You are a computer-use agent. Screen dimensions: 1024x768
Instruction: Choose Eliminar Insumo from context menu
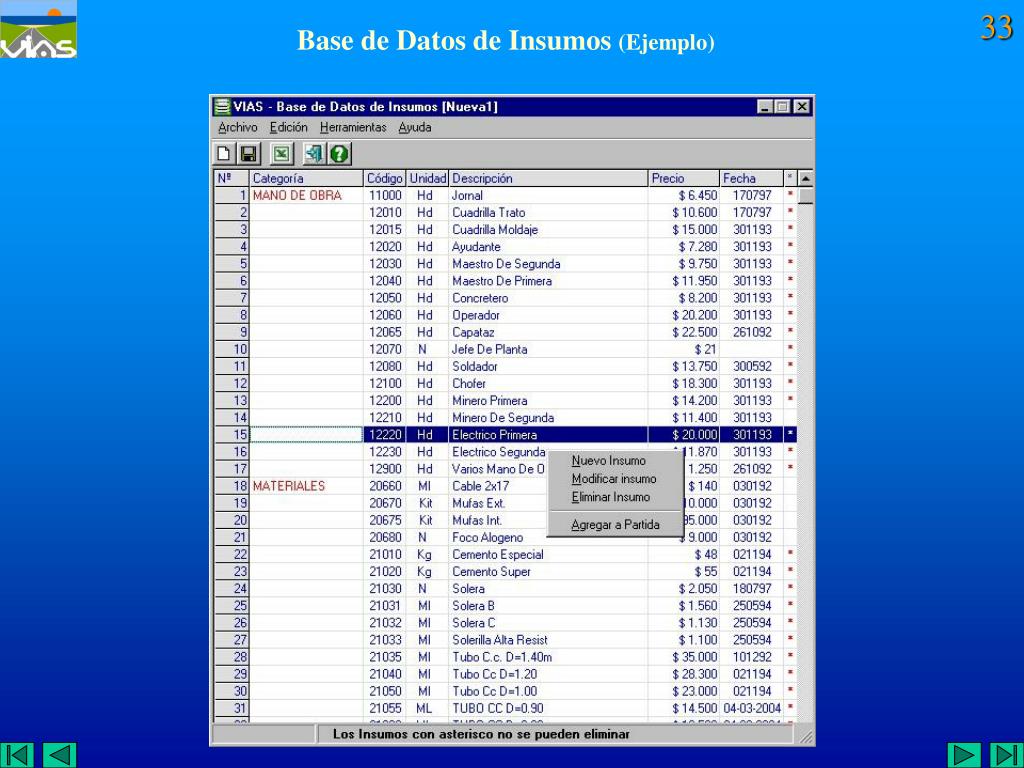tap(611, 497)
